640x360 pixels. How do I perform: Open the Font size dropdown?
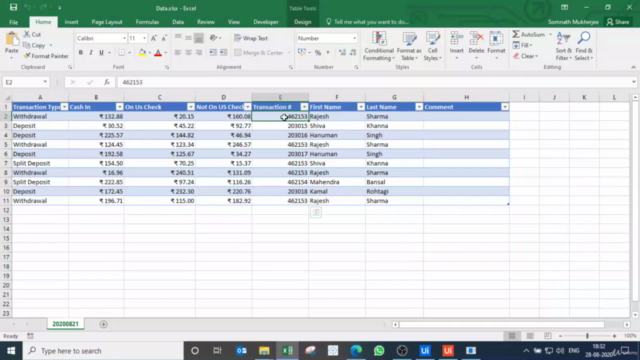point(144,38)
